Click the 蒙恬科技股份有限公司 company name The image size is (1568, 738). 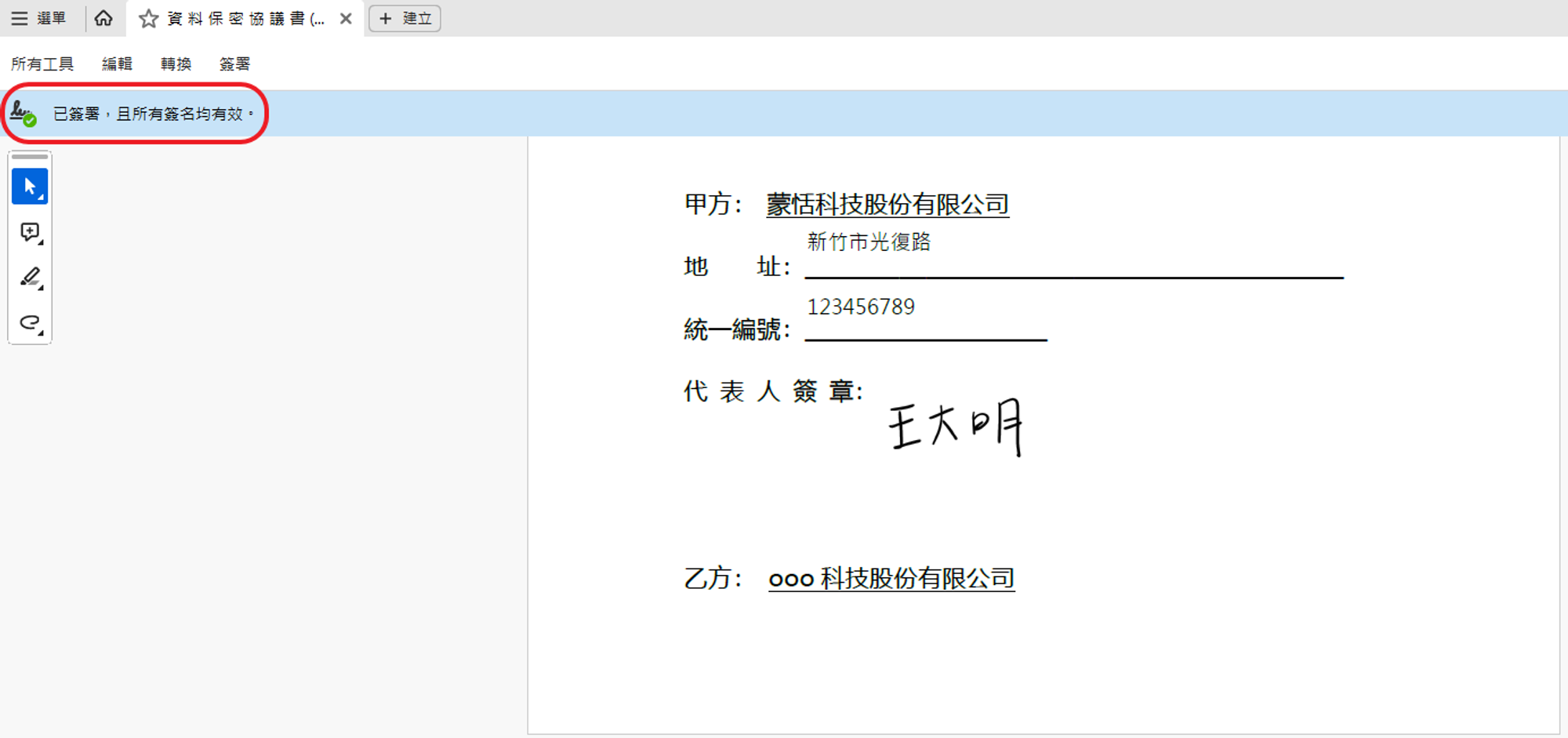click(887, 205)
